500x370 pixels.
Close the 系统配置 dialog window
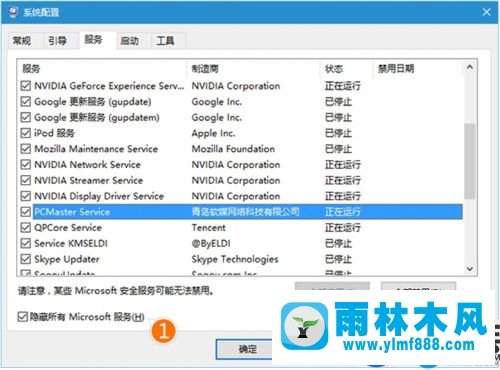(486, 12)
